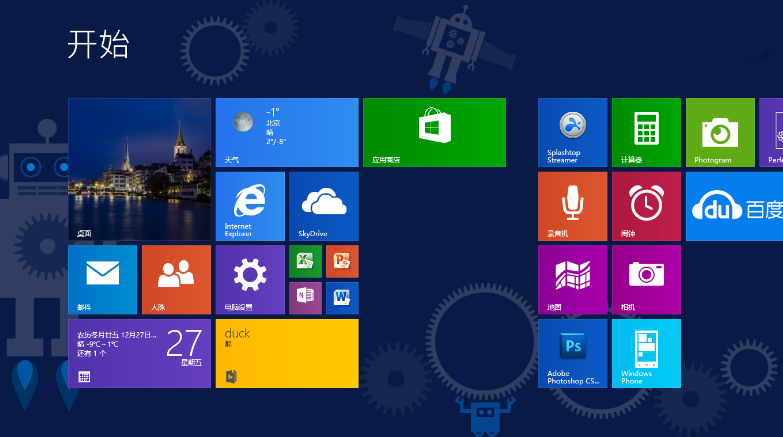The width and height of the screenshot is (783, 437).
Task: Open Splashtop Streamer tile
Action: (572, 132)
